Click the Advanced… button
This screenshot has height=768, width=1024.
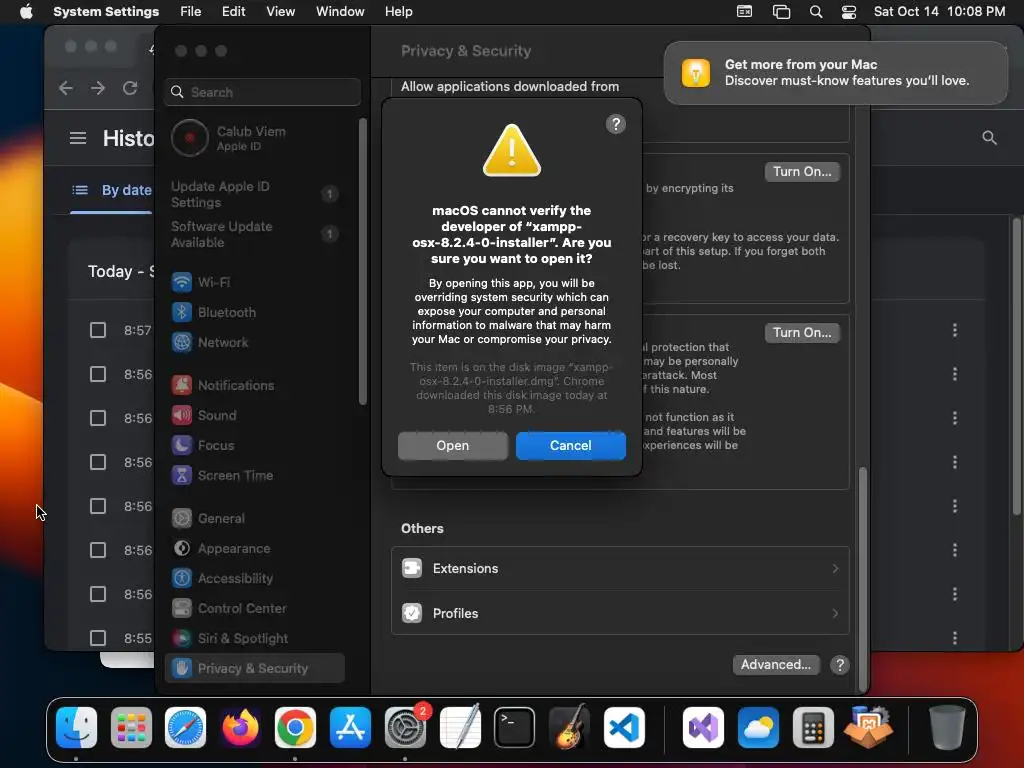coord(776,664)
